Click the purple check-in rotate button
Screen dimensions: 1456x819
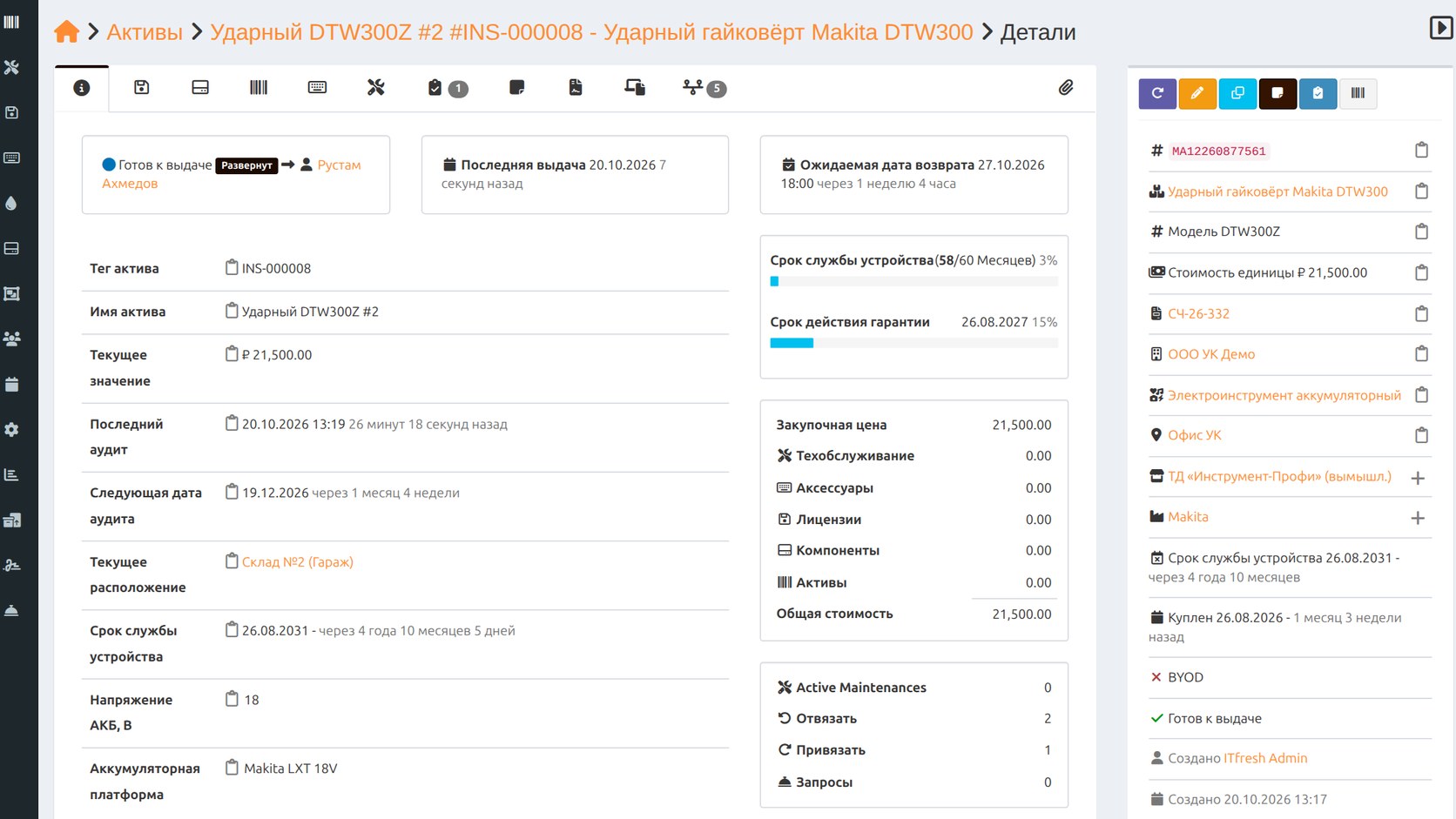point(1157,93)
